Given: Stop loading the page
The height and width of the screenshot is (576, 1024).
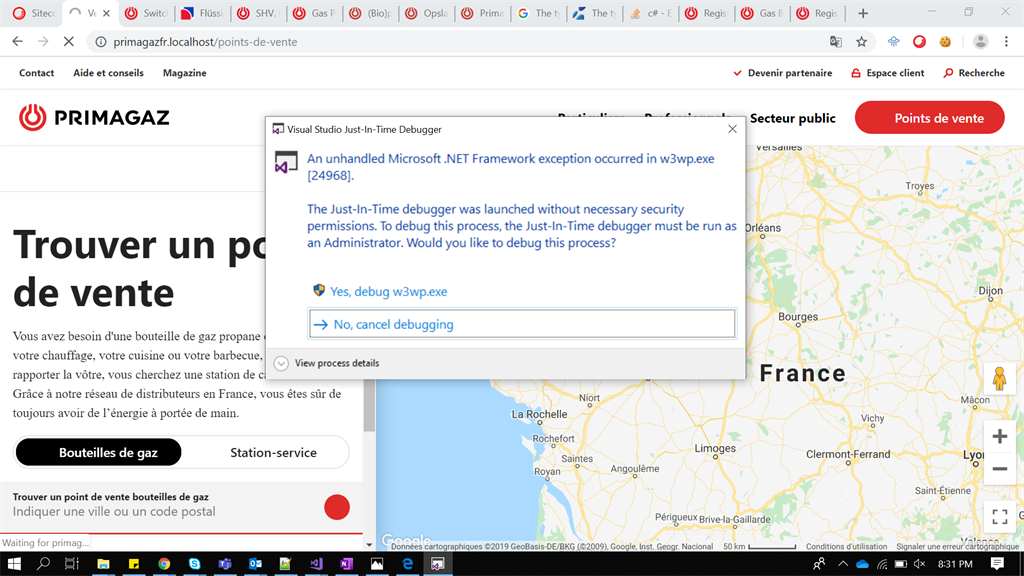Looking at the screenshot, I should click(69, 42).
